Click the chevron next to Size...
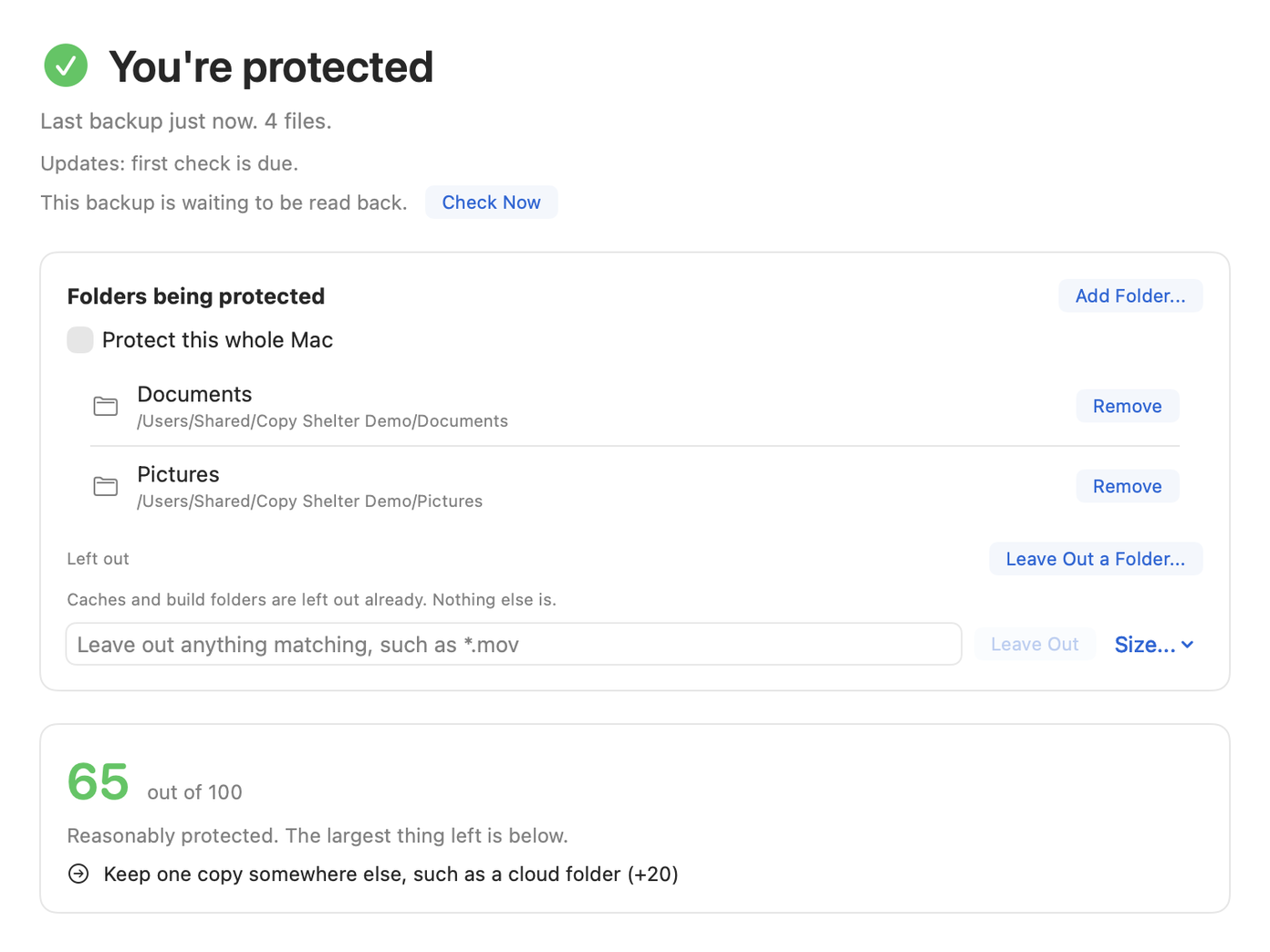Screen dimensions: 1270x952 coord(1187,645)
